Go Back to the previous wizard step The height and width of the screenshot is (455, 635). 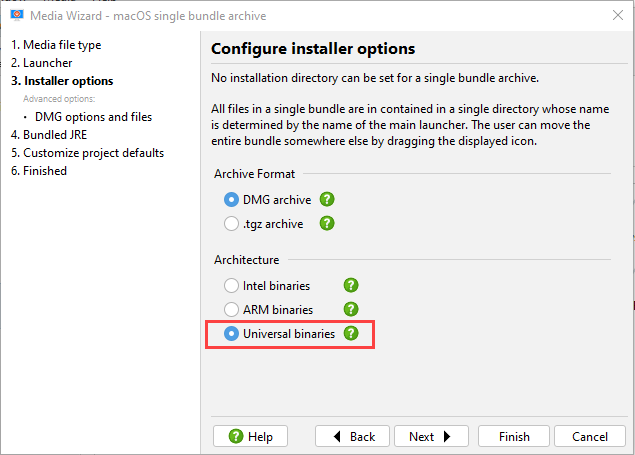pyautogui.click(x=352, y=436)
